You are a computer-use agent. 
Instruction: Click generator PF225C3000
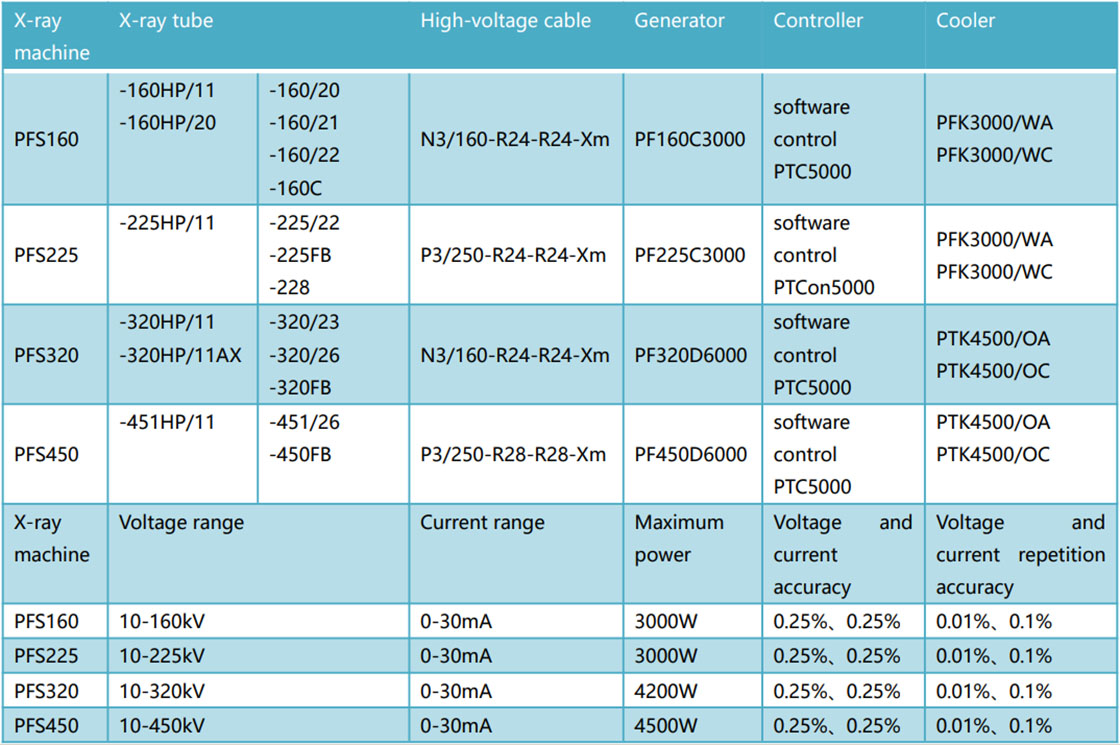coord(690,255)
